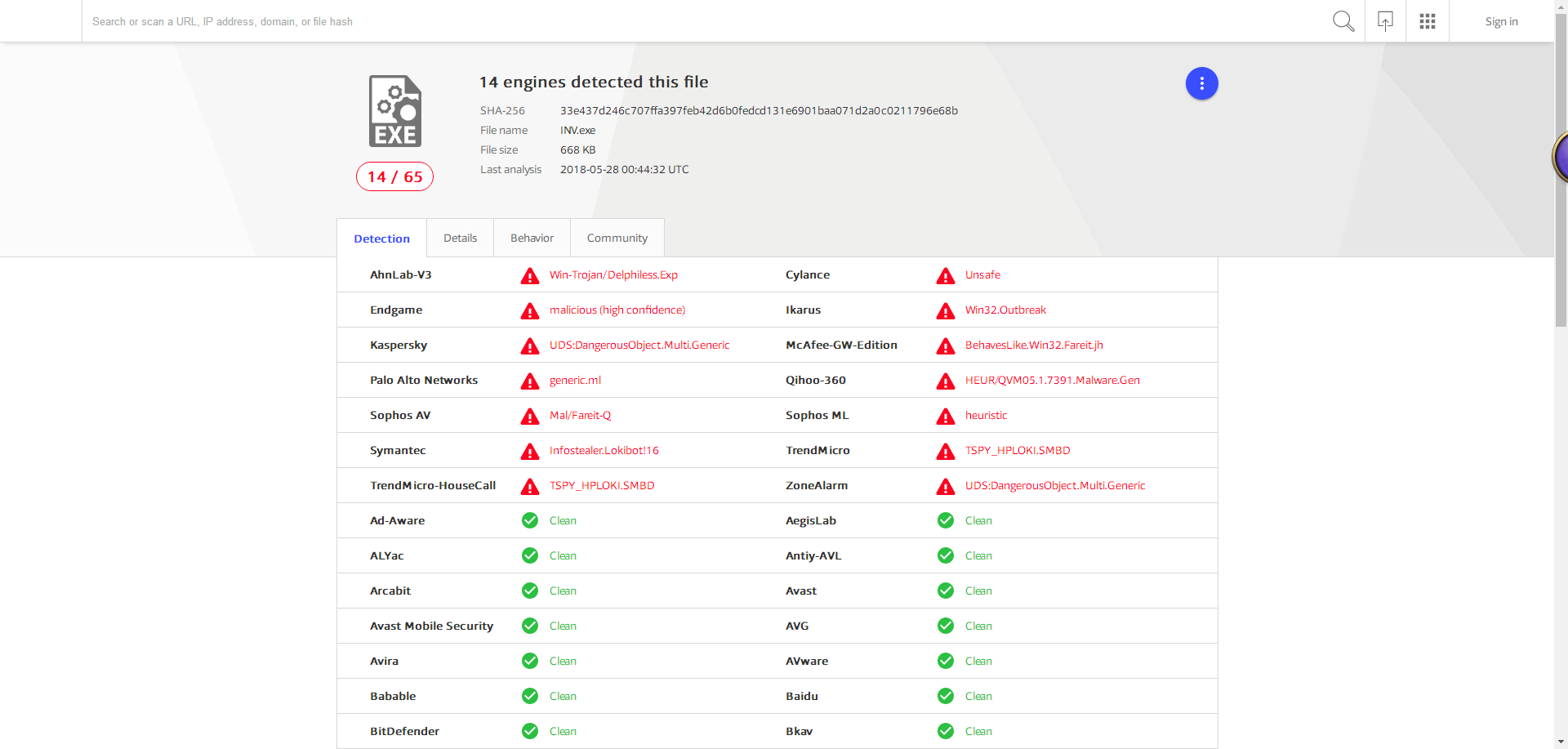This screenshot has width=1568, height=749.
Task: Click the green check icon for Bkav
Action: click(946, 731)
